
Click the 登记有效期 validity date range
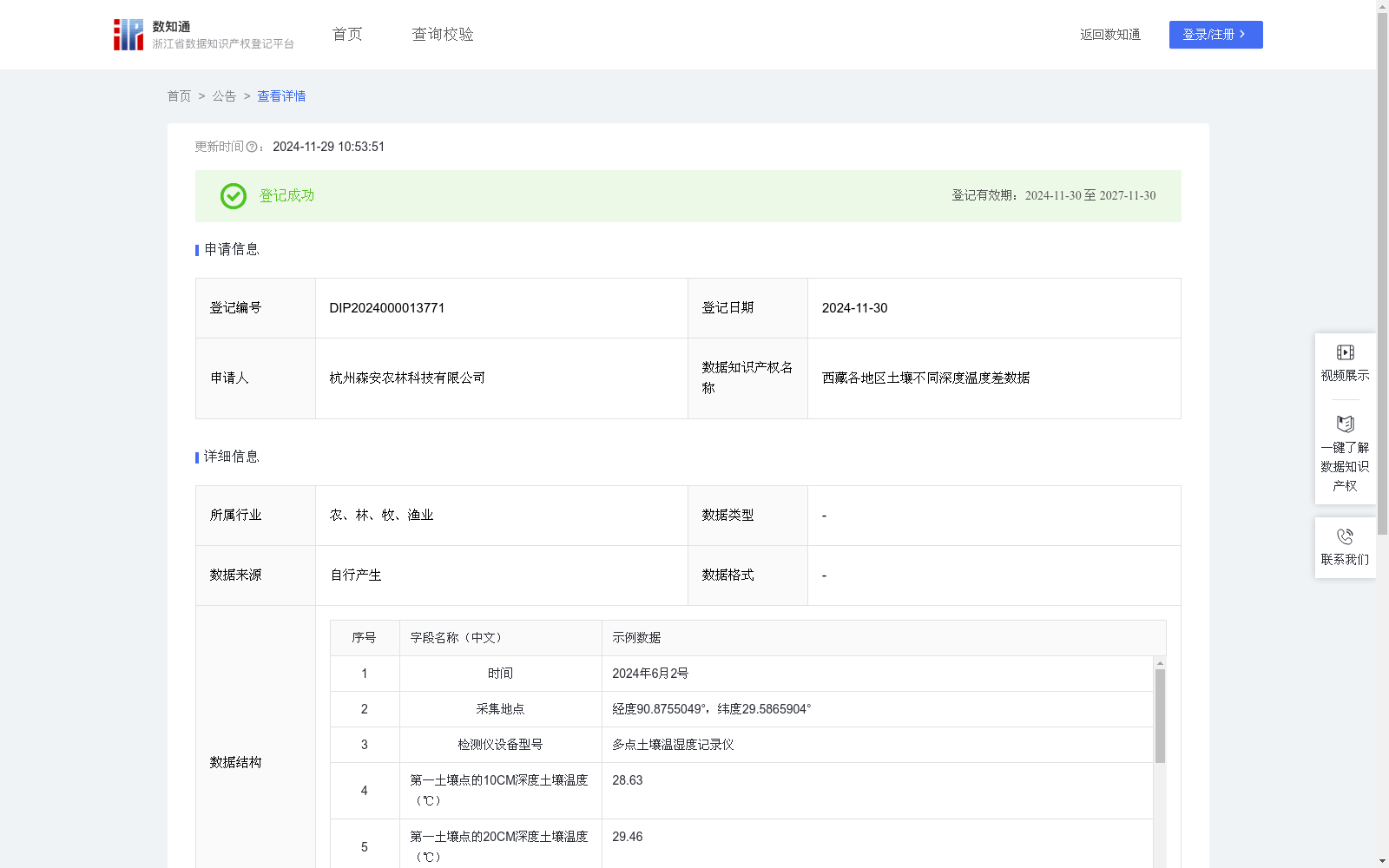[x=1090, y=196]
